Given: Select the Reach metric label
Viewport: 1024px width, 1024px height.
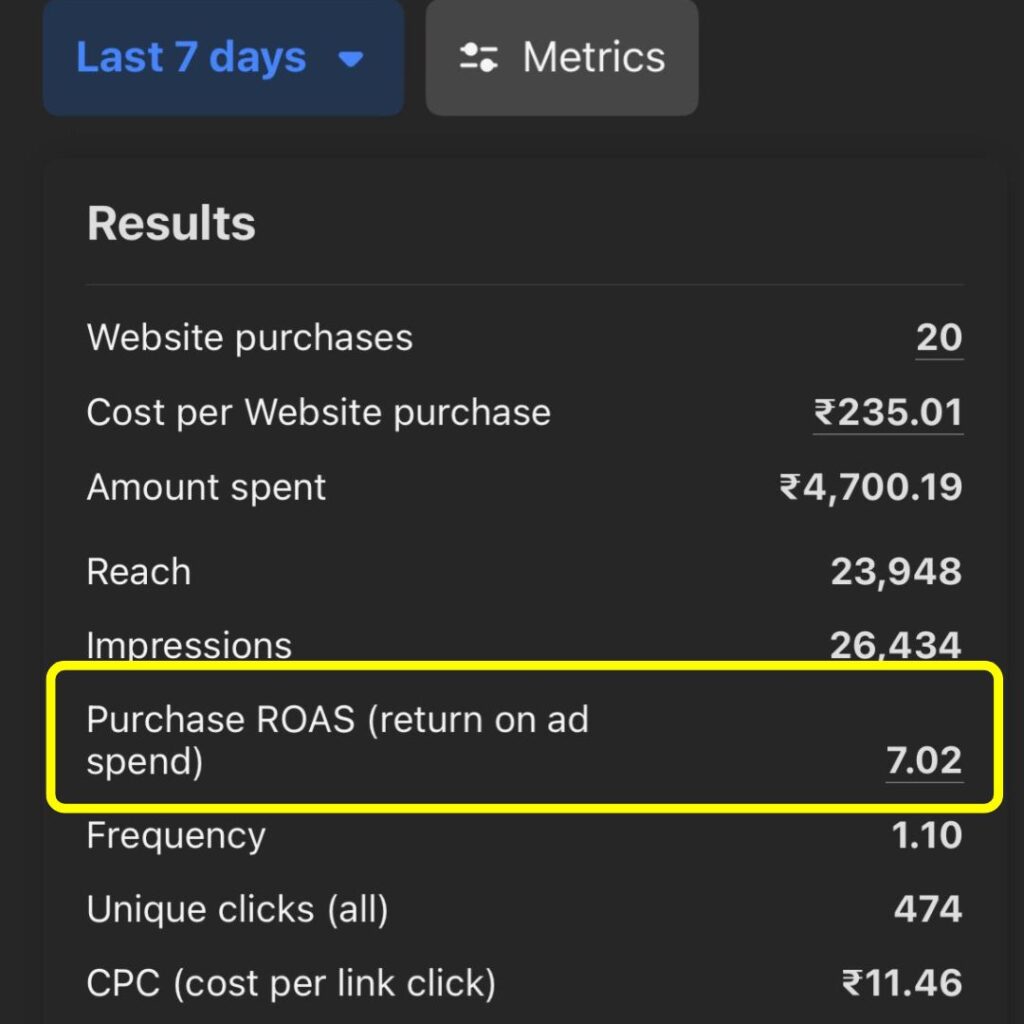Looking at the screenshot, I should [139, 572].
